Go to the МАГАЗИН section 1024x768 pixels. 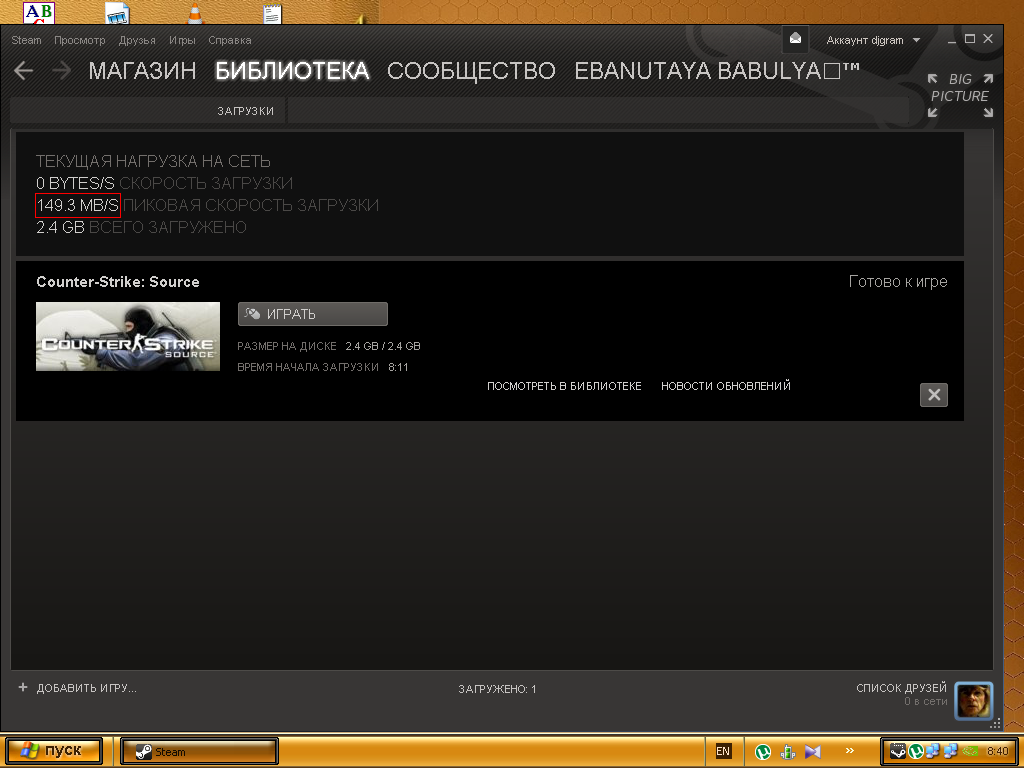click(142, 71)
